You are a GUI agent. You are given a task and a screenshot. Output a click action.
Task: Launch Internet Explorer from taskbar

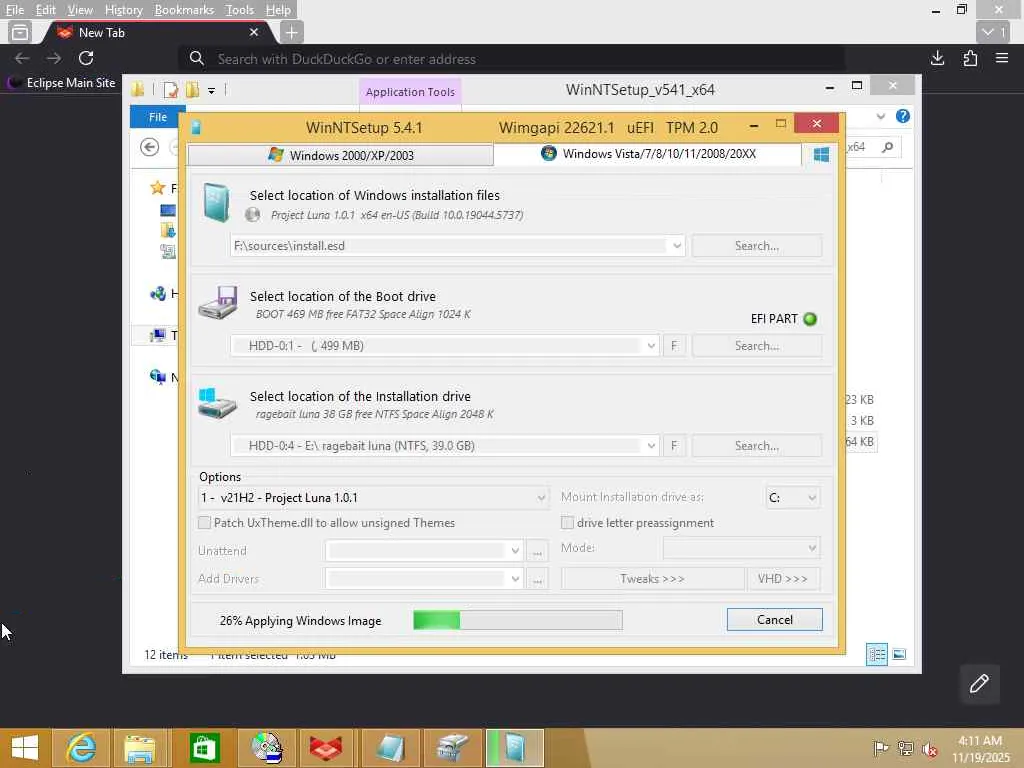pos(80,748)
